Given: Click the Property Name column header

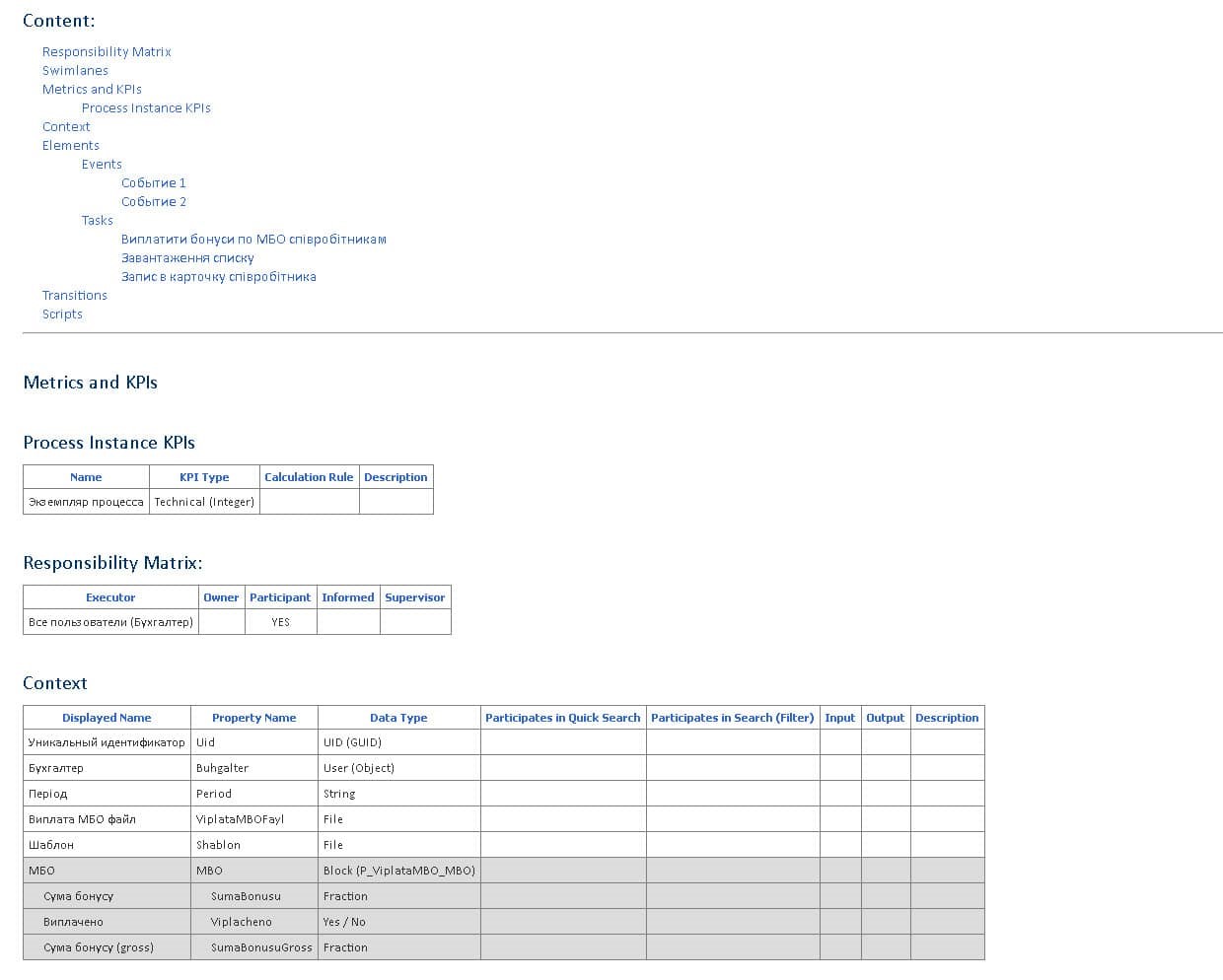Looking at the screenshot, I should tap(253, 718).
